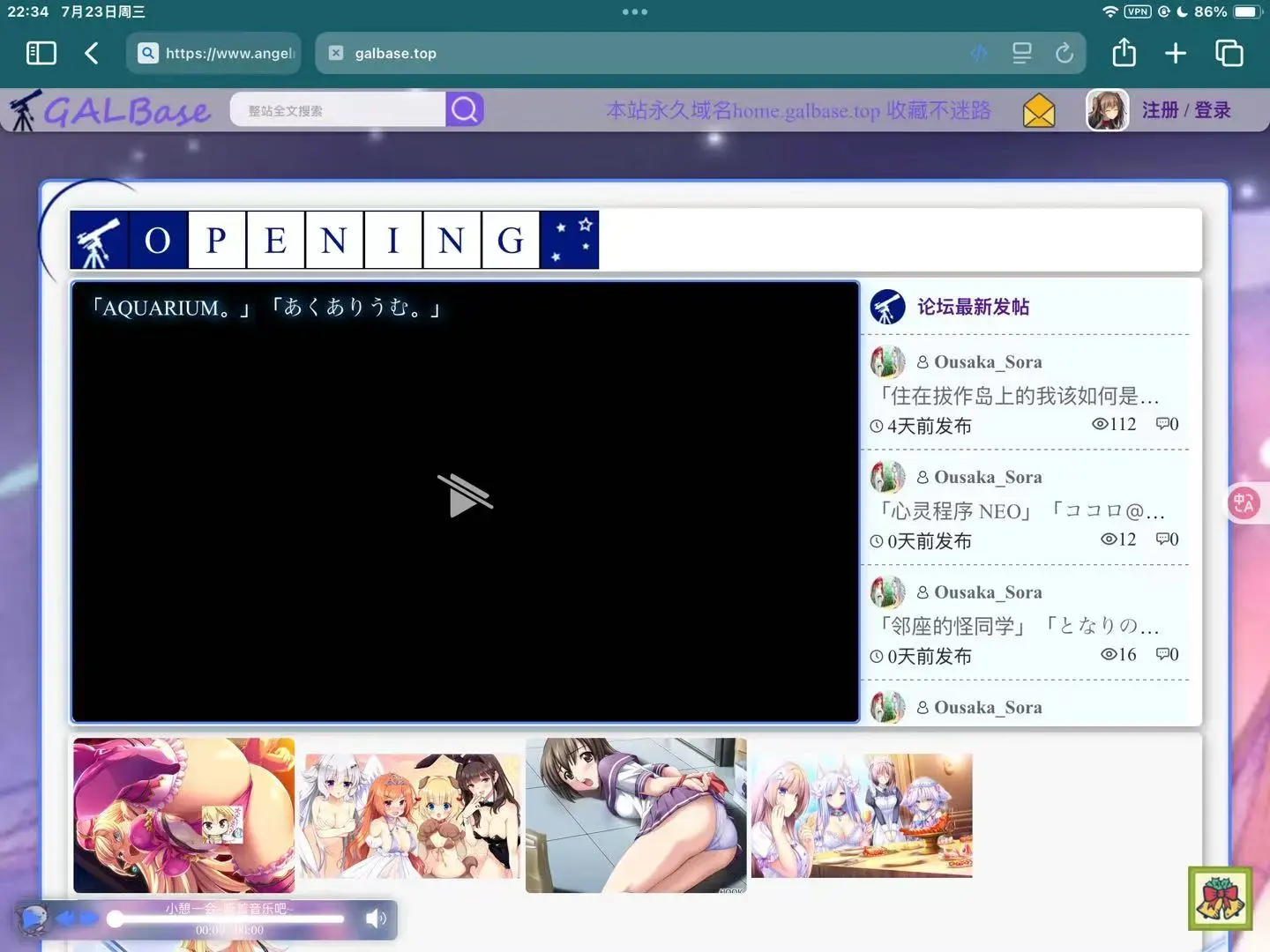
Task: Open the pink dress artwork thumbnail
Action: (x=184, y=815)
